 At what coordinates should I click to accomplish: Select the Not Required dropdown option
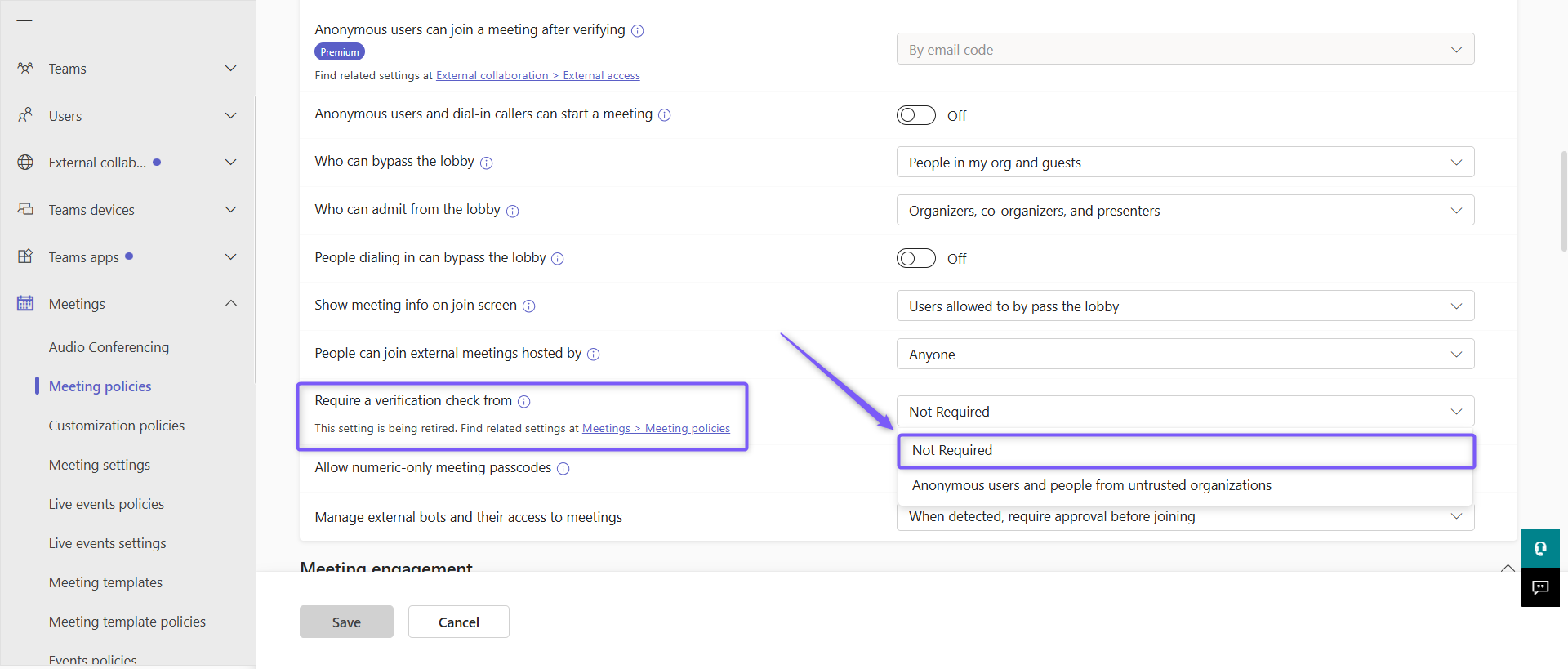coord(1186,451)
